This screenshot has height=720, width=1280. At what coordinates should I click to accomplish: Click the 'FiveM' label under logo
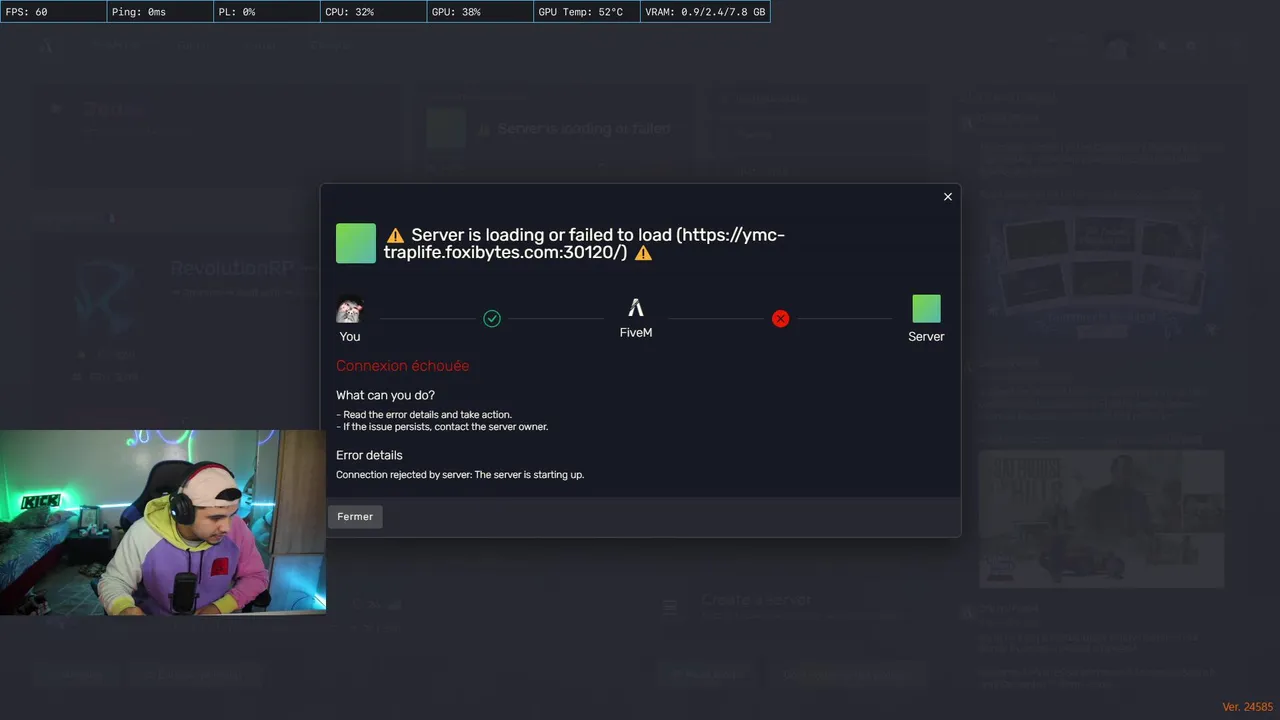coord(636,332)
